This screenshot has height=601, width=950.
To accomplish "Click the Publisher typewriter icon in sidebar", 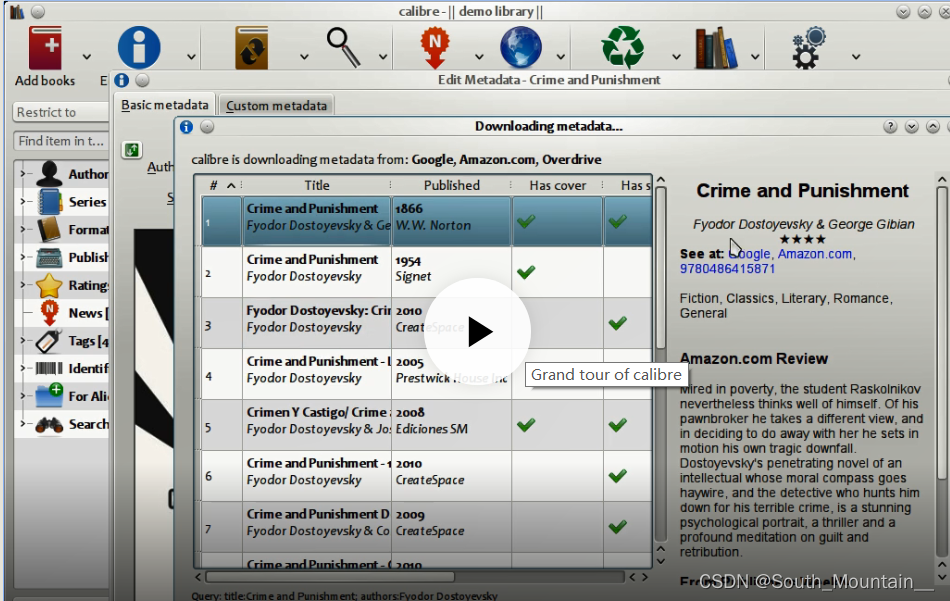I will click(49, 257).
